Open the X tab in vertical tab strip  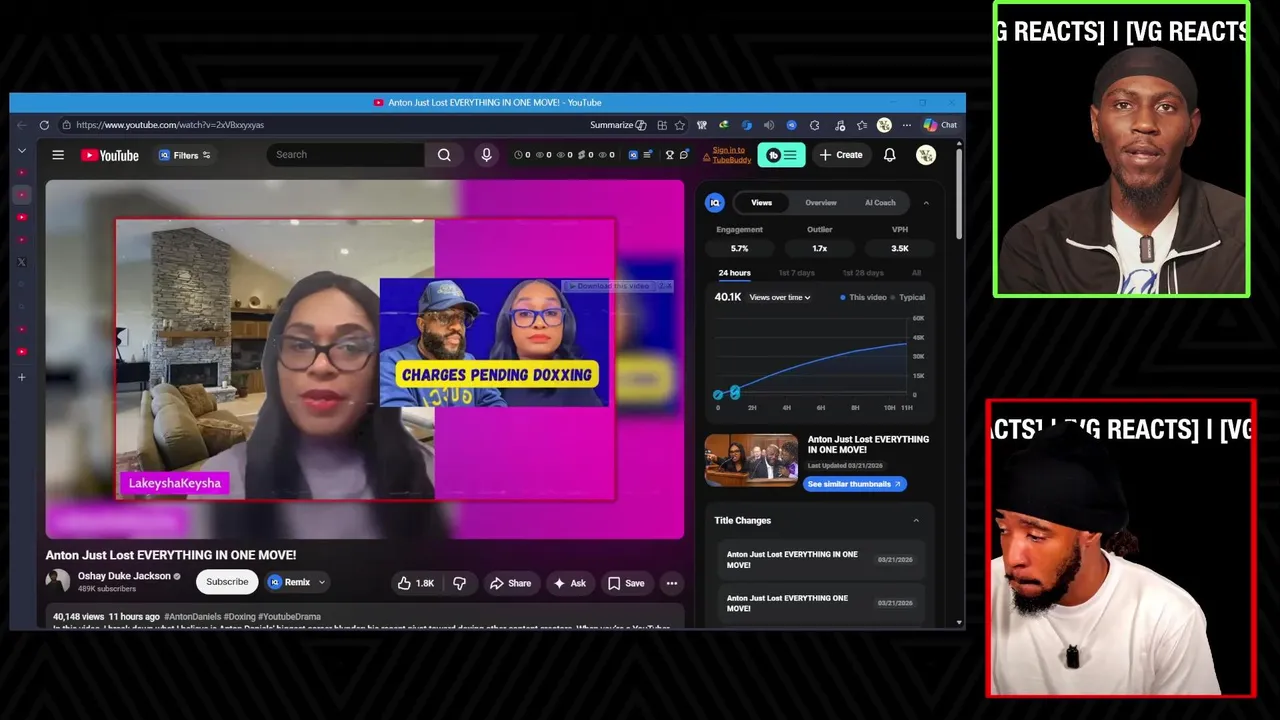pyautogui.click(x=22, y=262)
